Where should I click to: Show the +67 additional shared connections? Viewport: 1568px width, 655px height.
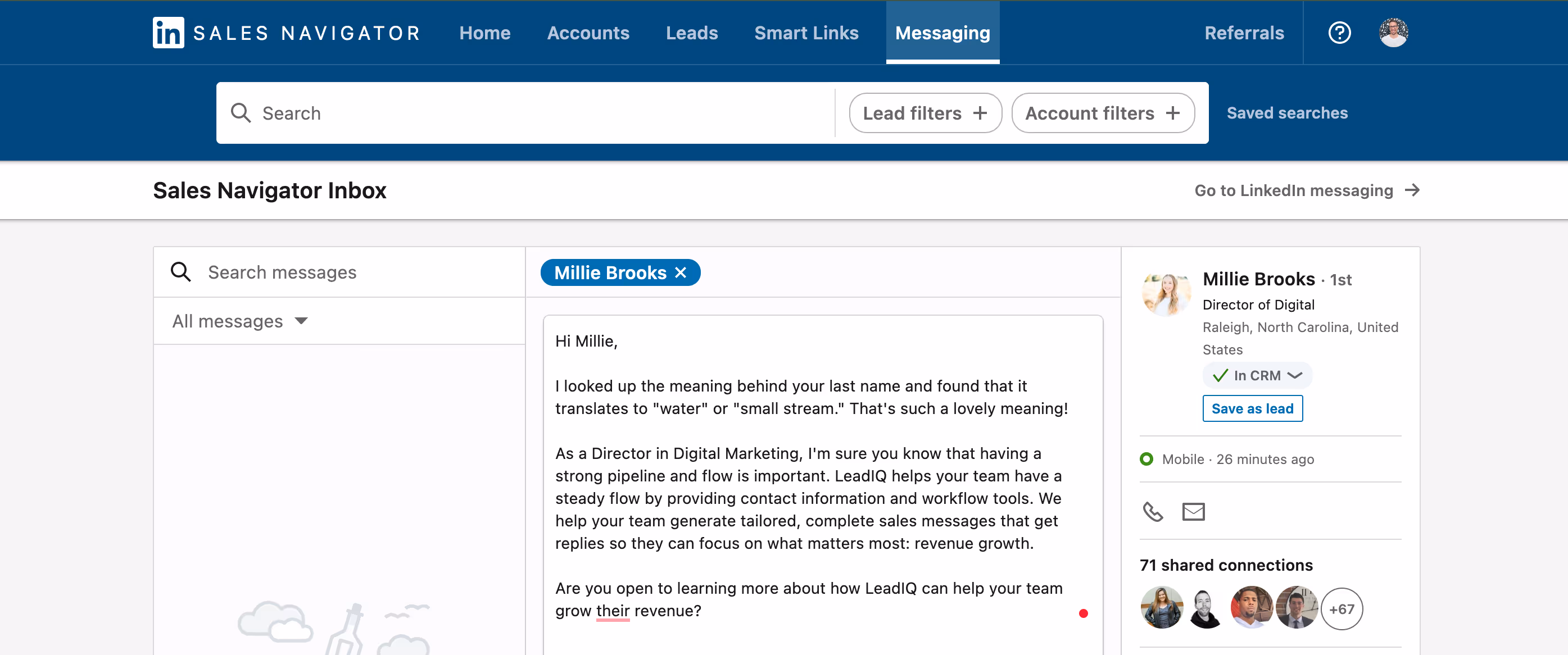click(x=1342, y=609)
